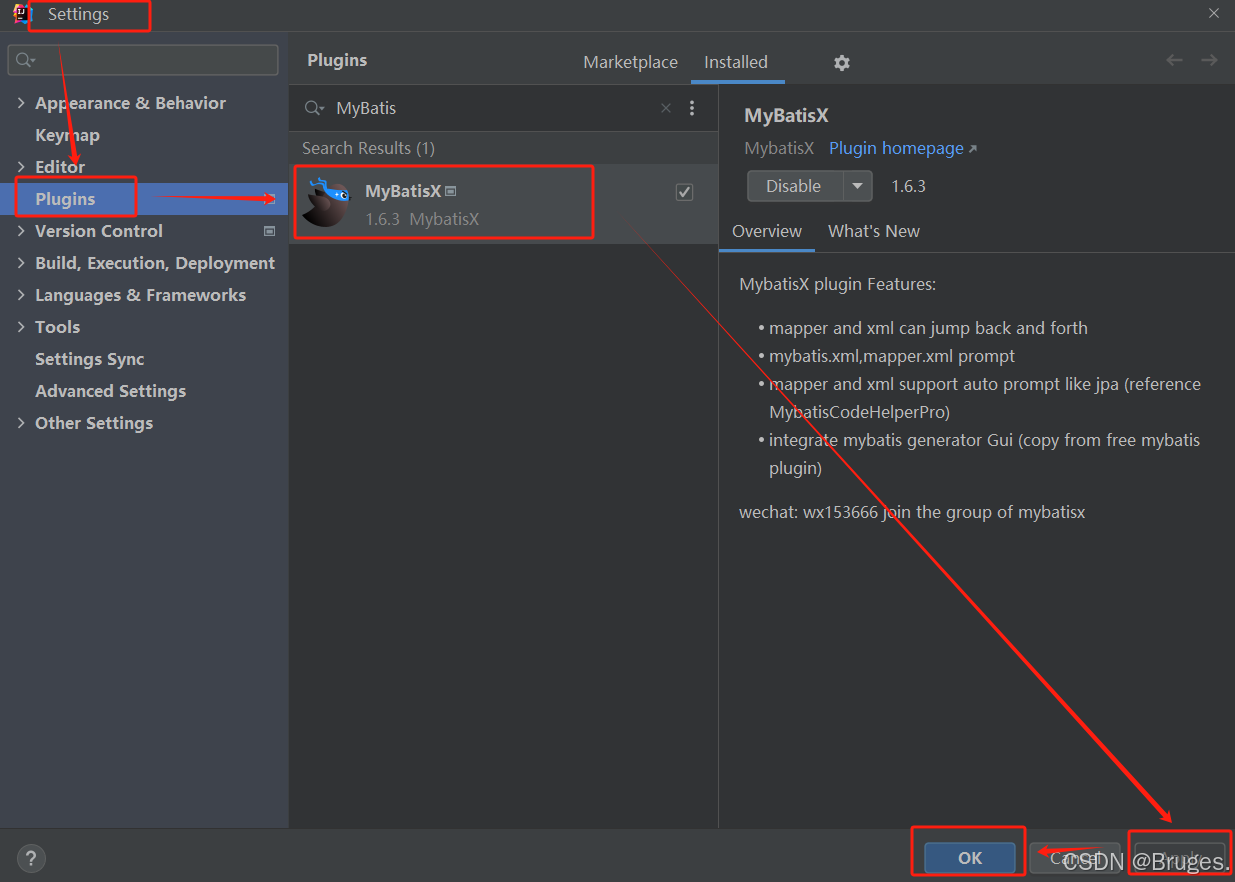Click the plugin search magnifier icon
Viewport: 1235px width, 882px height.
tap(315, 108)
